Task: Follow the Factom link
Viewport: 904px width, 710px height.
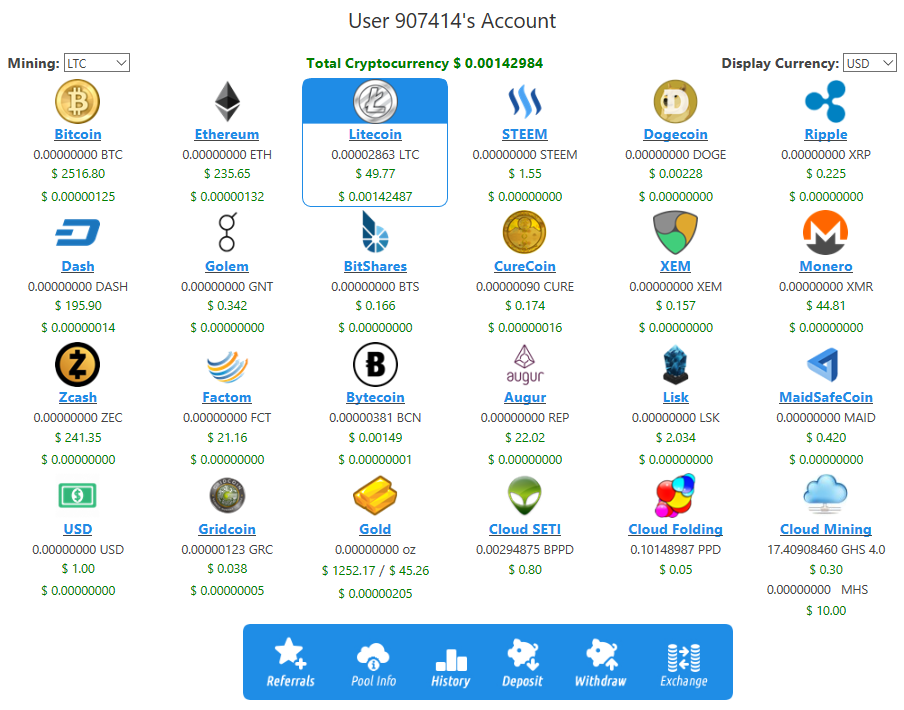Action: coord(227,398)
